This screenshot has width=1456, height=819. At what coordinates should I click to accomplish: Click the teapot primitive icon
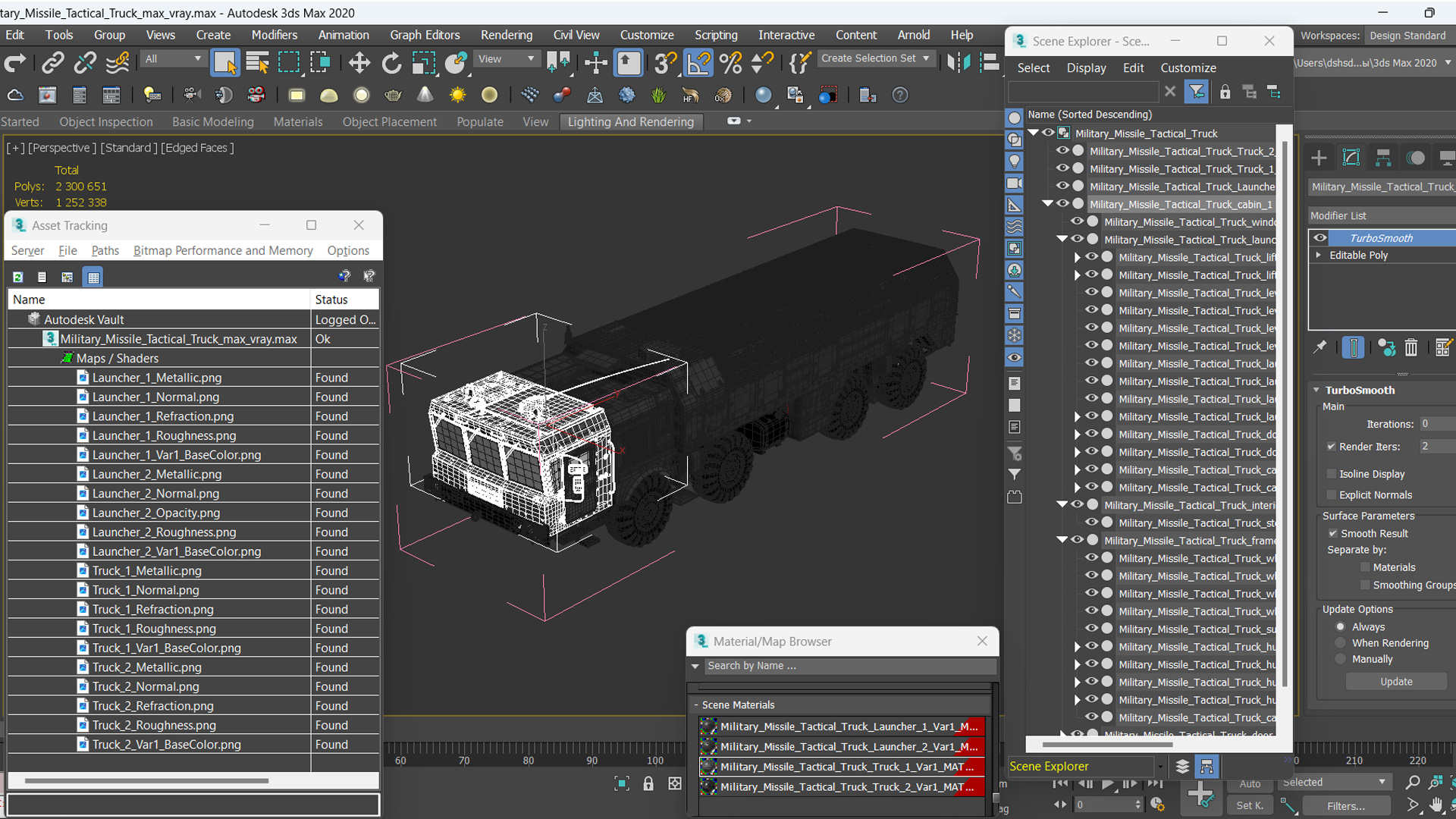(393, 96)
